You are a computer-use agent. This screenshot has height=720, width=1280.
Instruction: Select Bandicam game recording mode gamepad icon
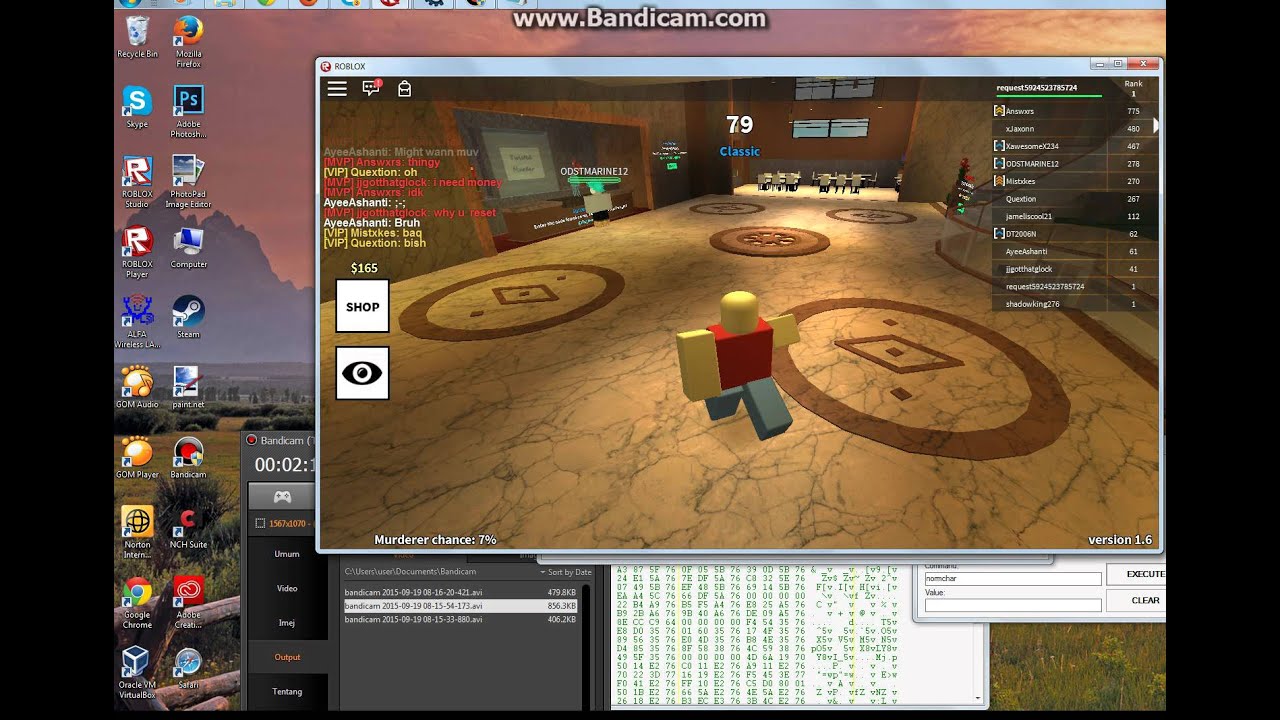point(283,496)
